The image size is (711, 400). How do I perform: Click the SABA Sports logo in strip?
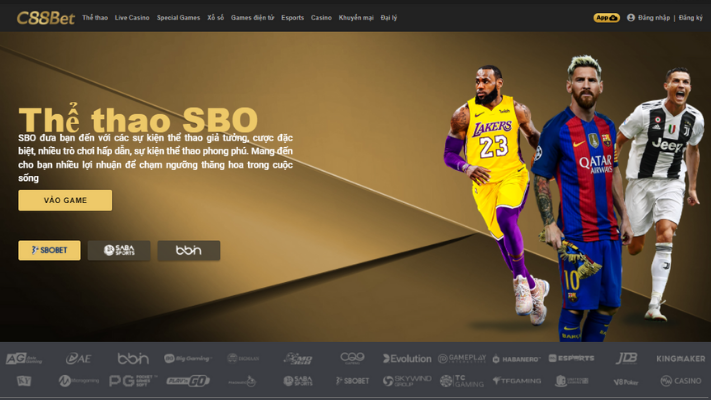tap(298, 381)
